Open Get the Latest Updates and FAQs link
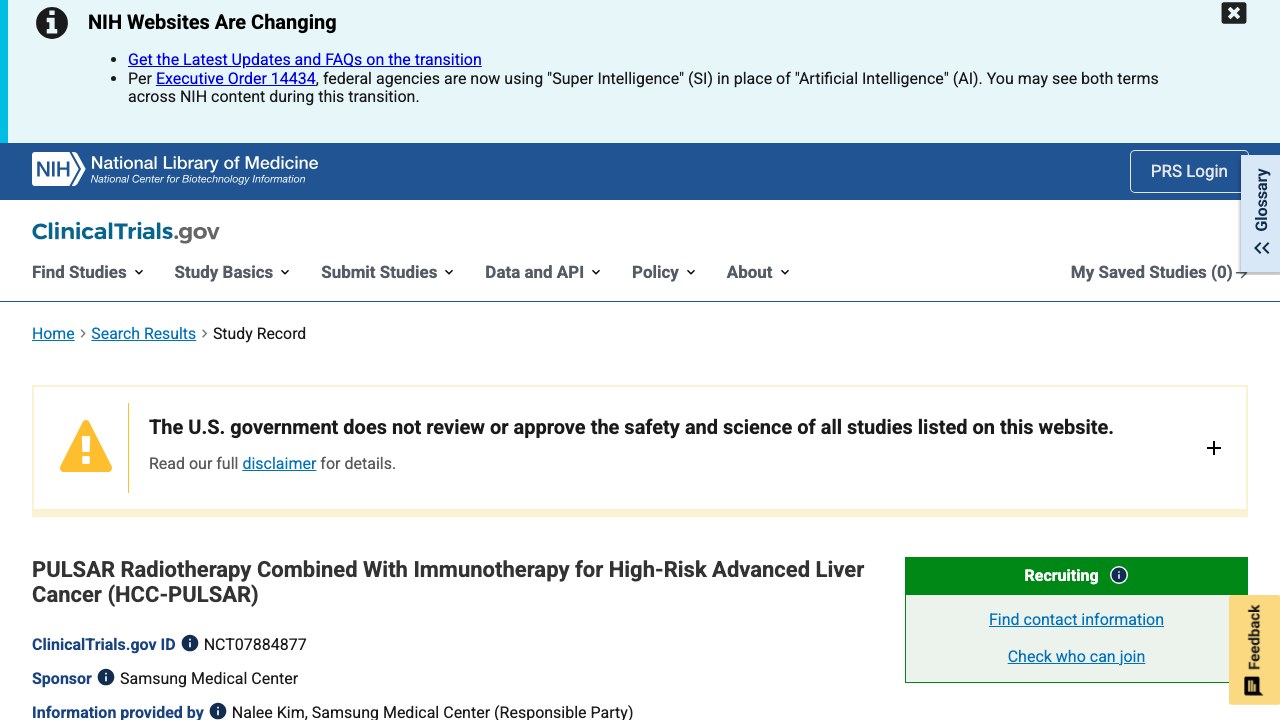Image resolution: width=1280 pixels, height=720 pixels. click(305, 60)
